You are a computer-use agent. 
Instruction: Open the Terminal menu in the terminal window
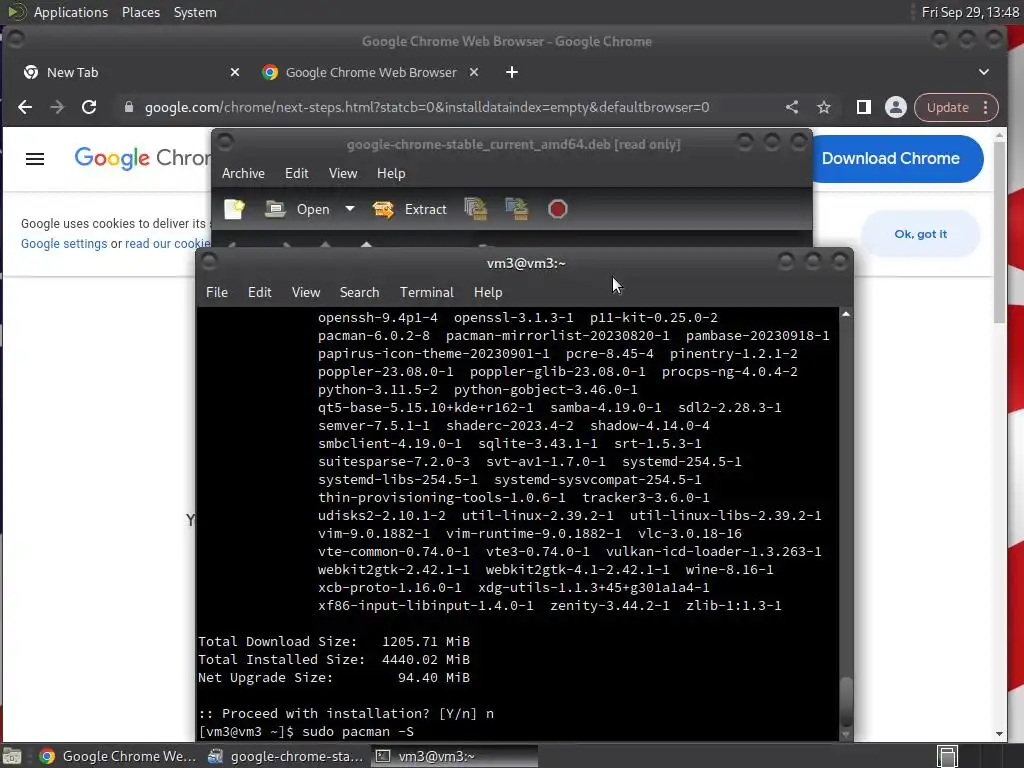[x=426, y=292]
